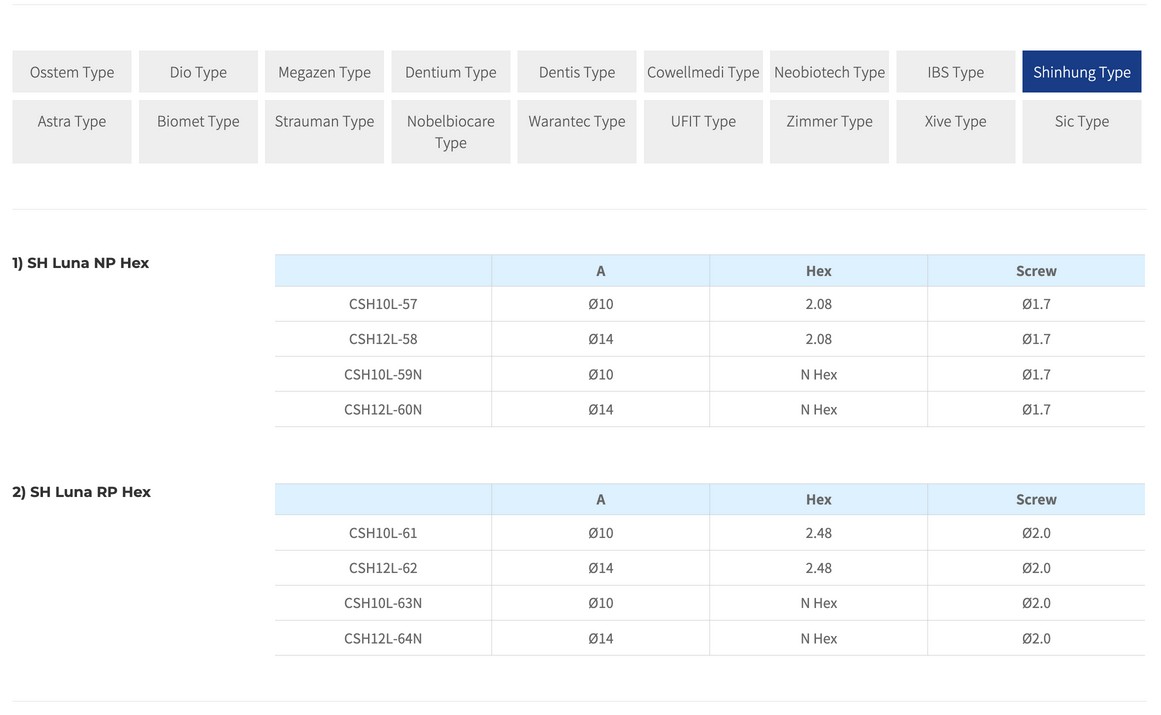Open Neobiotech Type tab
1161x715 pixels.
[829, 72]
